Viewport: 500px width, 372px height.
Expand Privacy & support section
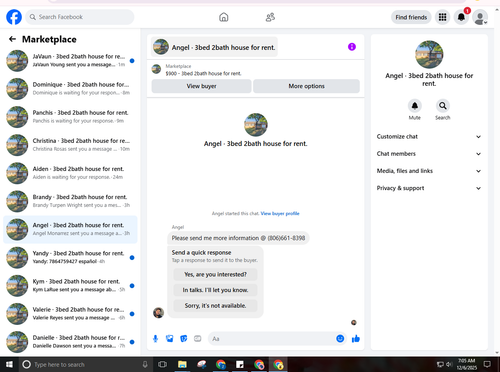pyautogui.click(x=429, y=188)
